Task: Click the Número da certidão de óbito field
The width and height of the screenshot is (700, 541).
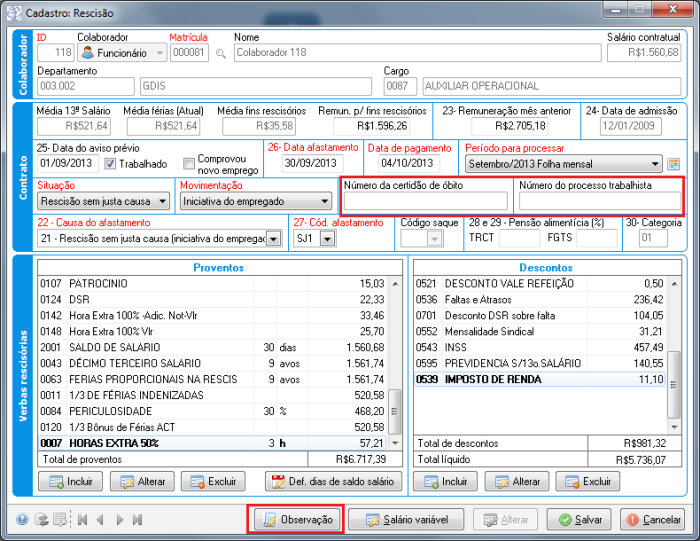Action: pyautogui.click(x=424, y=201)
